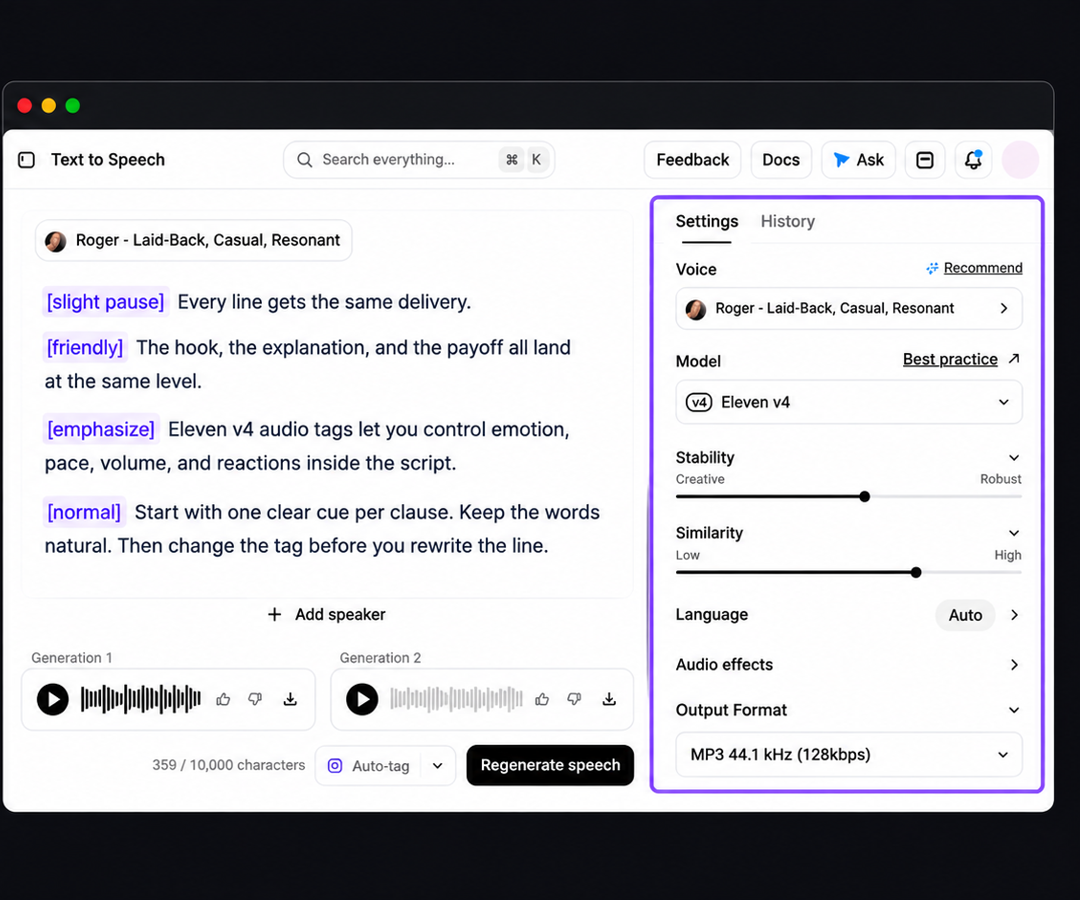1080x900 pixels.
Task: Download Generation 1 audio
Action: [291, 700]
